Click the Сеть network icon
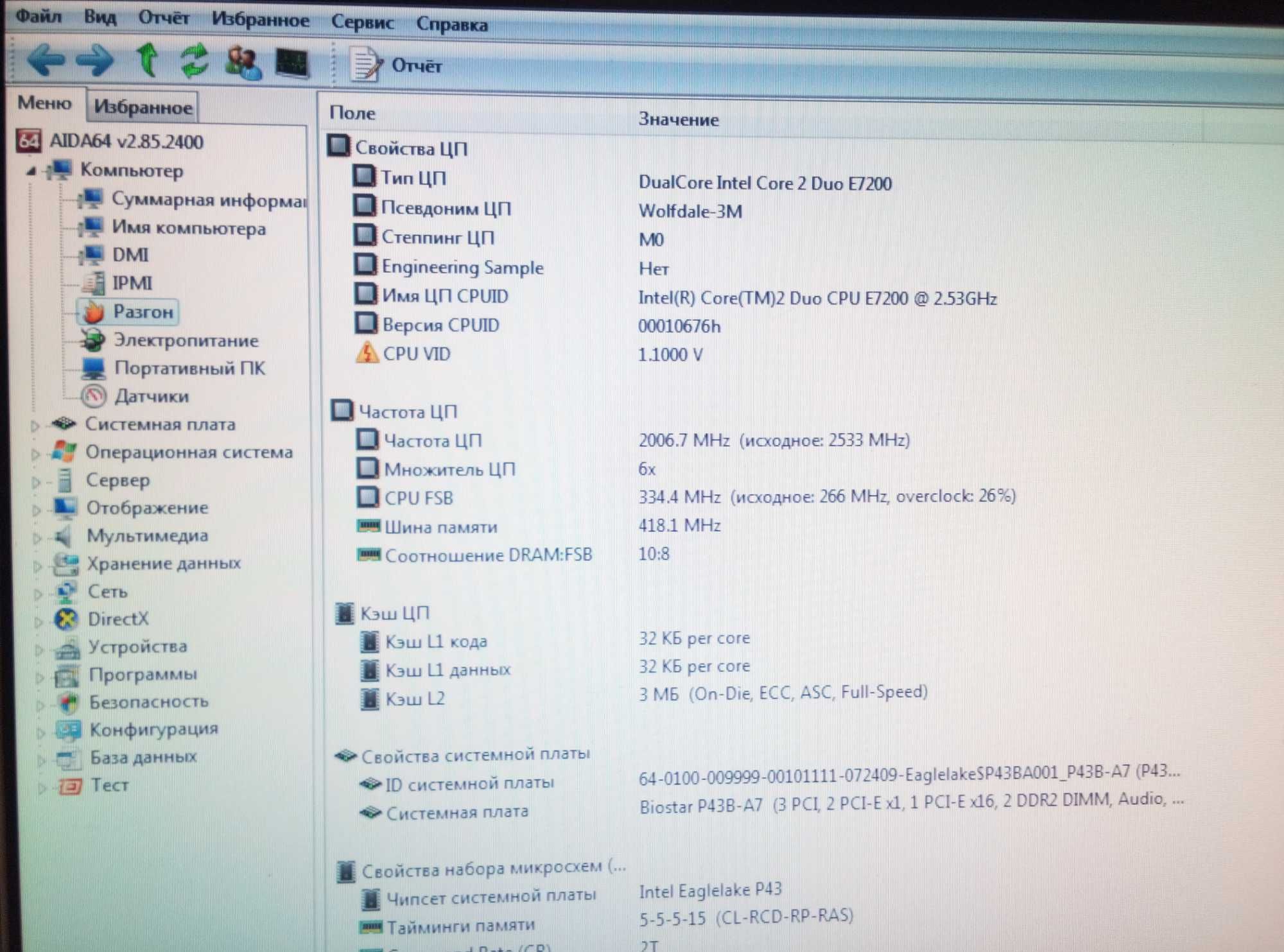Viewport: 1284px width, 952px height. pos(66,591)
